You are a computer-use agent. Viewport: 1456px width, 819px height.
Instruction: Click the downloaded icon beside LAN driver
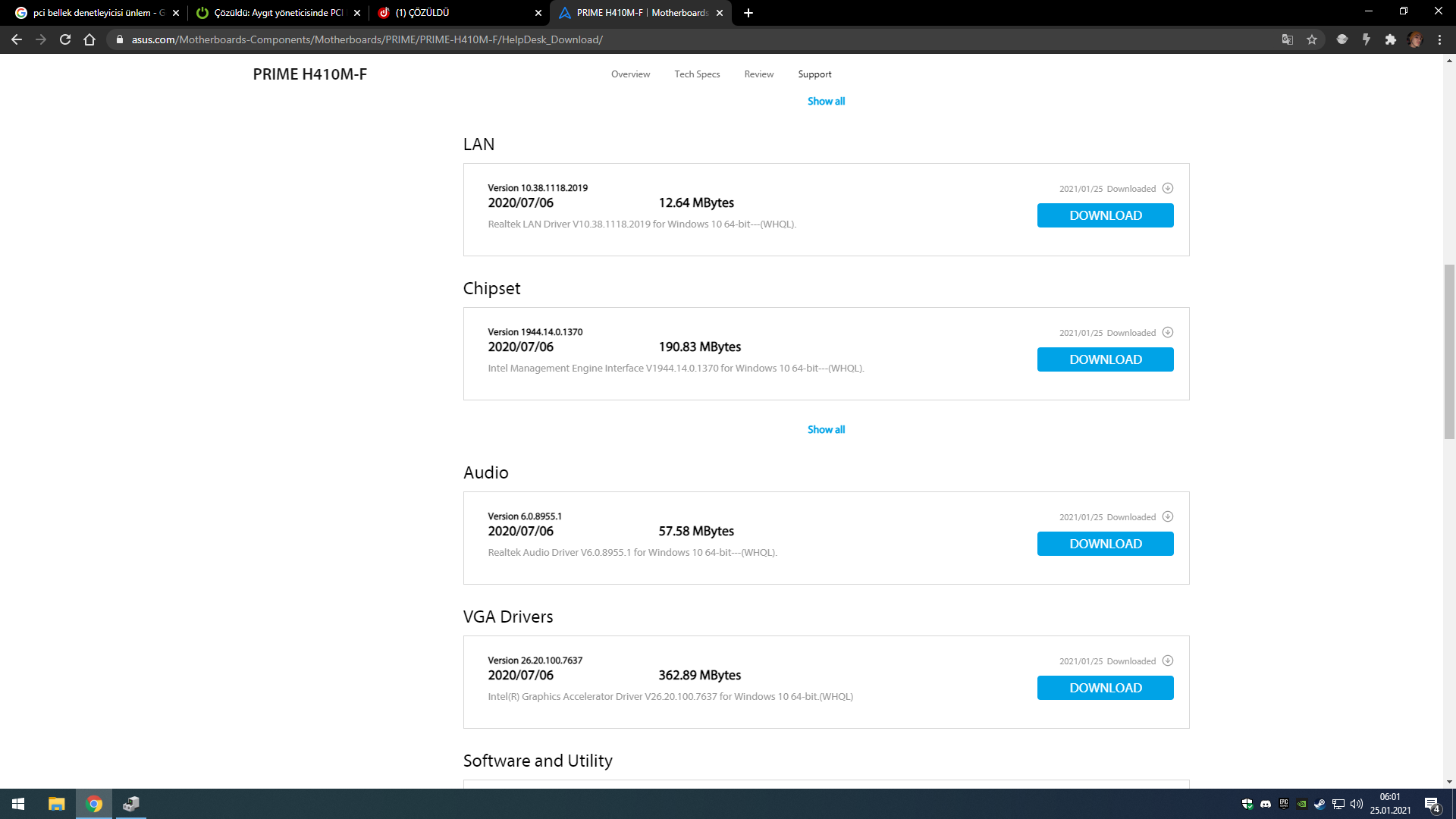click(x=1168, y=188)
